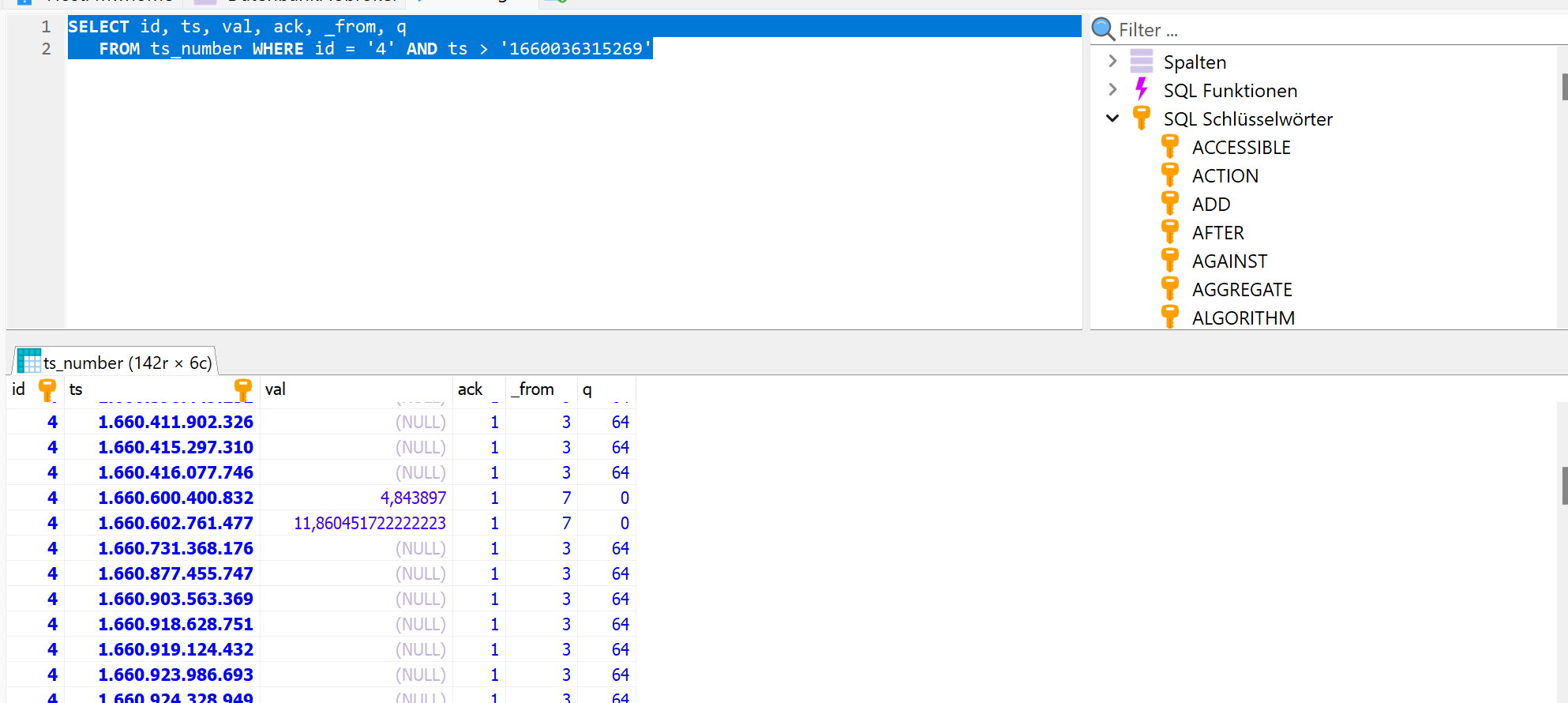
Task: Select the ACTION keyword
Action: point(1225,176)
